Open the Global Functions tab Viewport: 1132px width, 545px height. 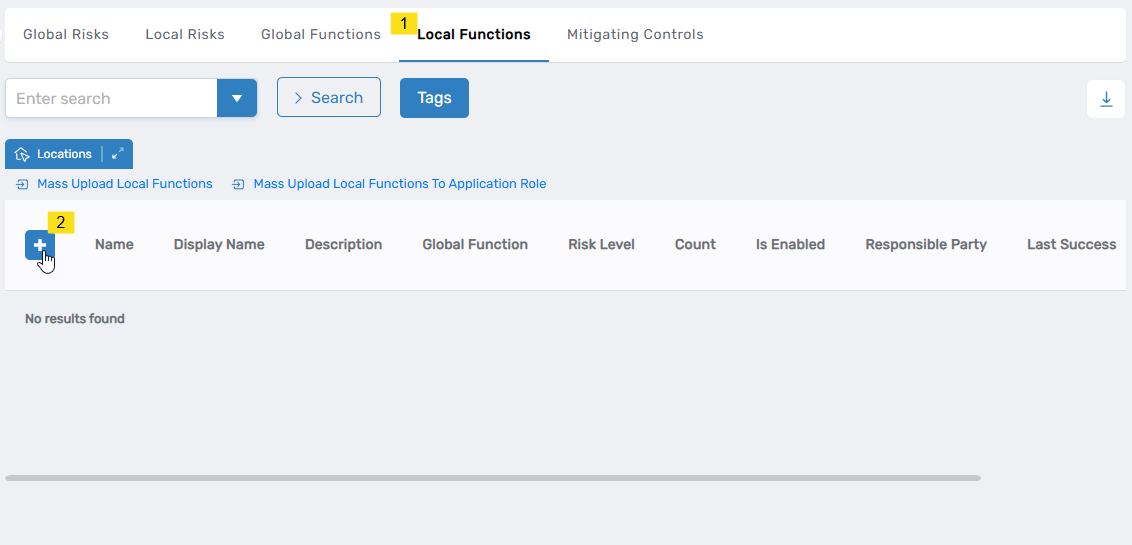pyautogui.click(x=321, y=34)
